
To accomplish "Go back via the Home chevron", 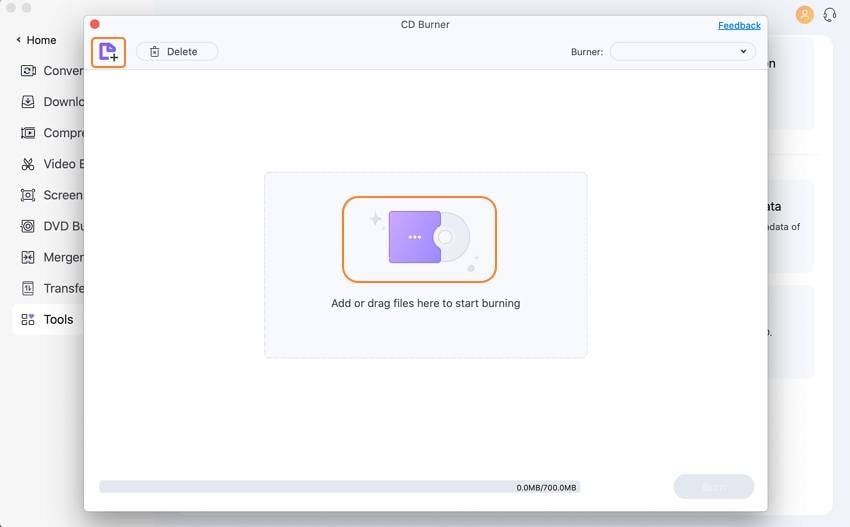I will coord(18,40).
